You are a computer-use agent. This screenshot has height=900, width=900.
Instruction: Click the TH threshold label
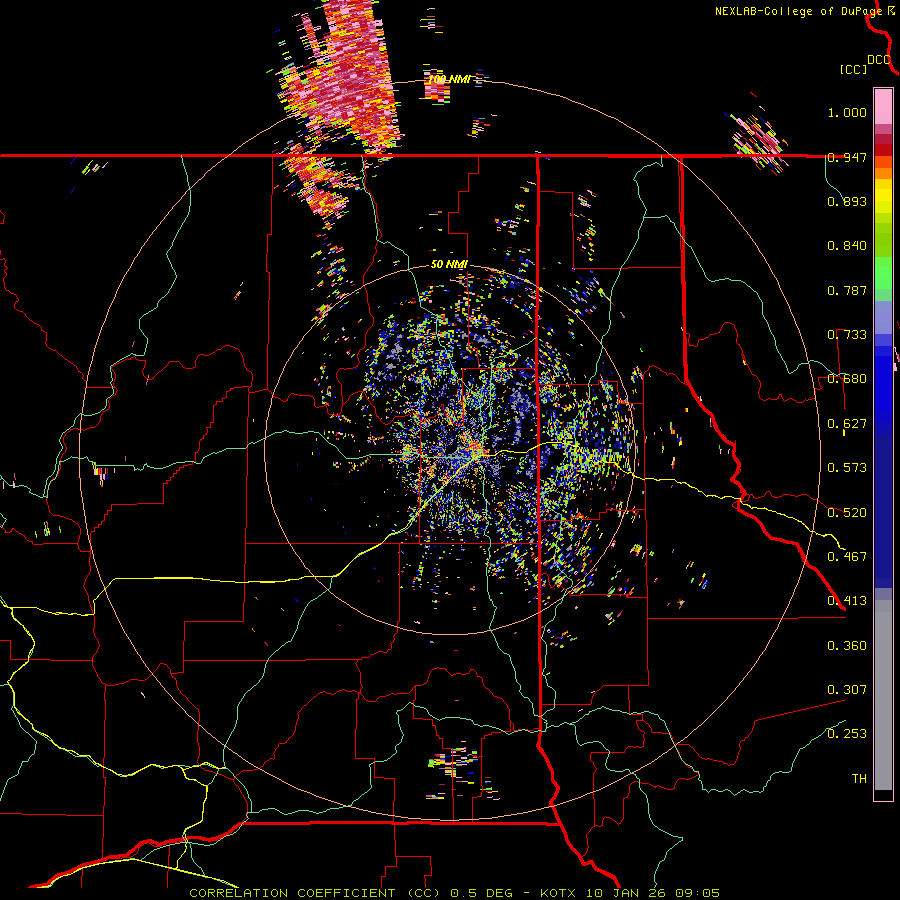pos(859,779)
